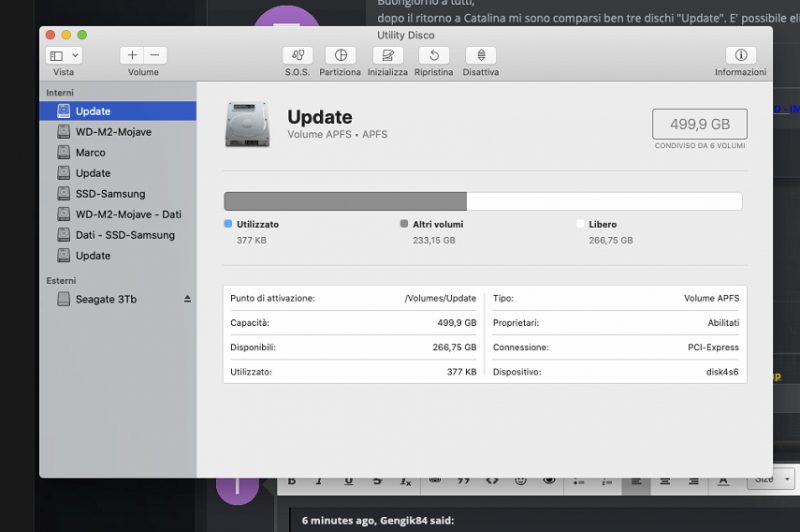
Task: Add a volume with plus button
Action: click(x=132, y=56)
